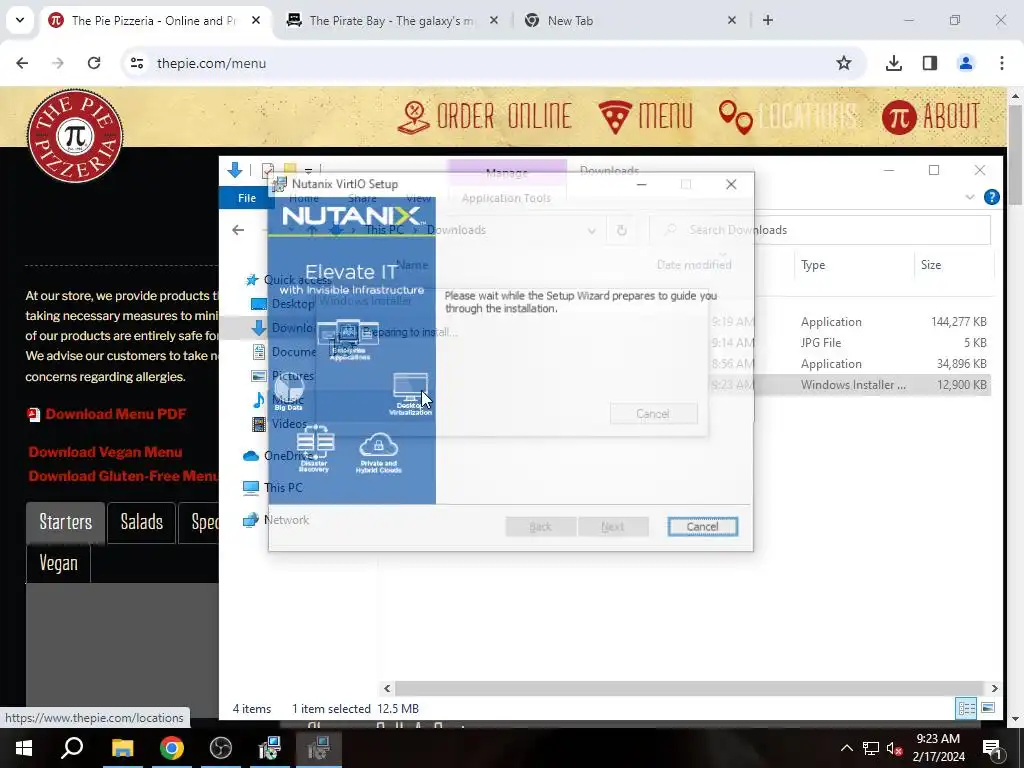The image size is (1024, 768).
Task: Click the Chrome back navigation arrow
Action: click(22, 63)
